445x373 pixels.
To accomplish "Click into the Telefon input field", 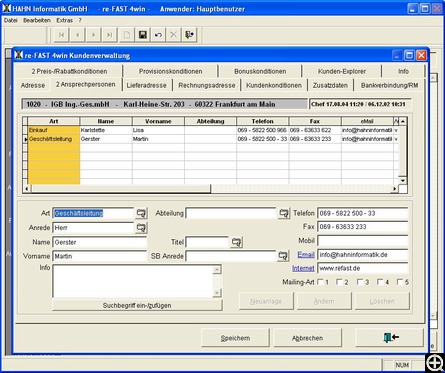I will click(x=363, y=213).
